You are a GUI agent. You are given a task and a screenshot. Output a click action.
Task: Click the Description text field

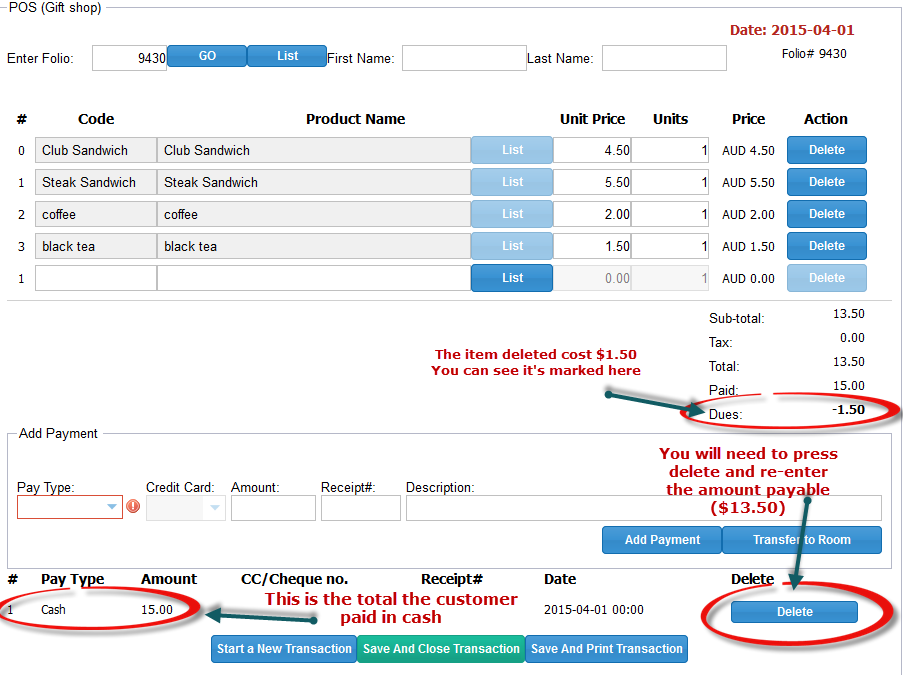point(643,508)
